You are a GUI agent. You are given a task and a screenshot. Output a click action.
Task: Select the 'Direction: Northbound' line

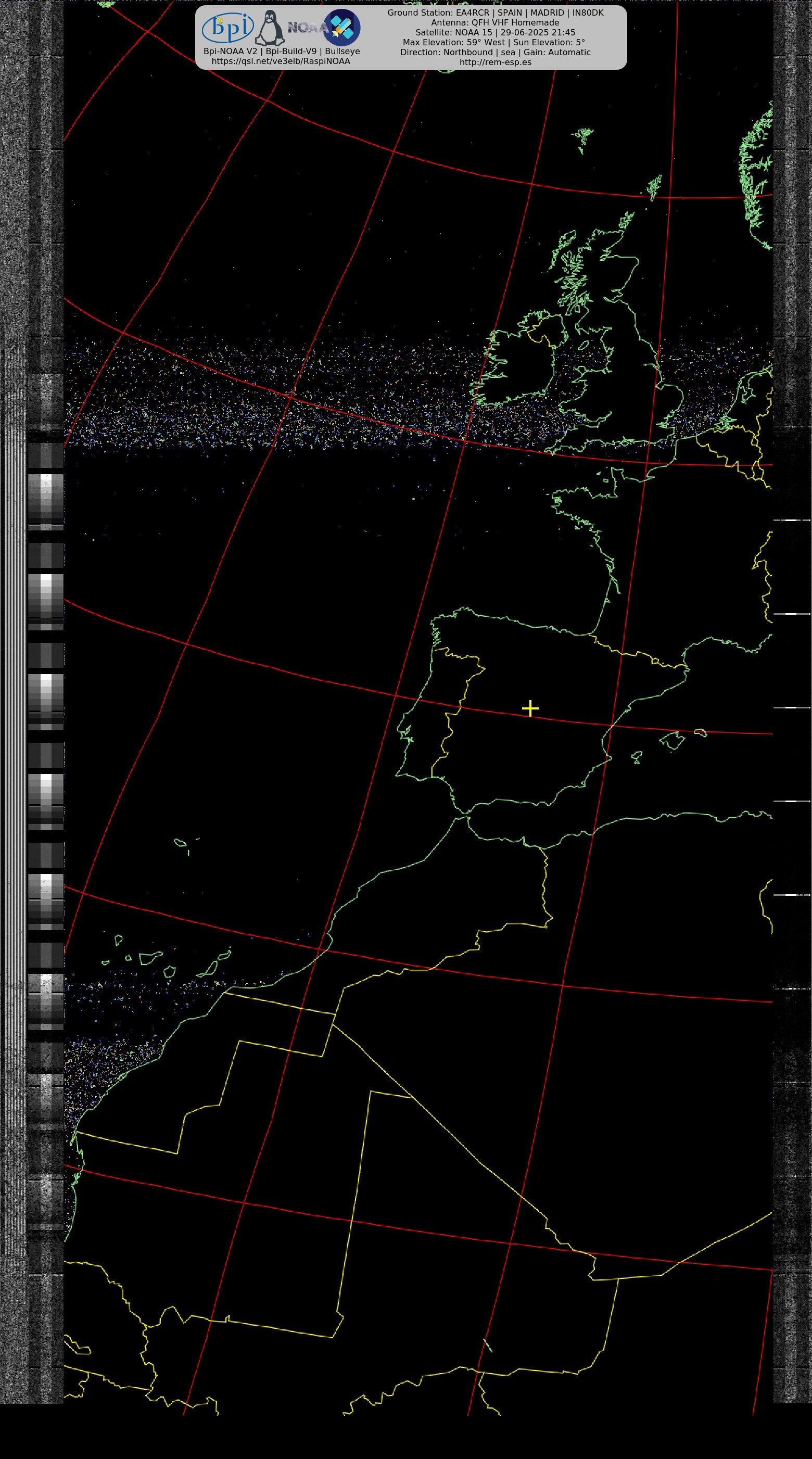[x=496, y=52]
